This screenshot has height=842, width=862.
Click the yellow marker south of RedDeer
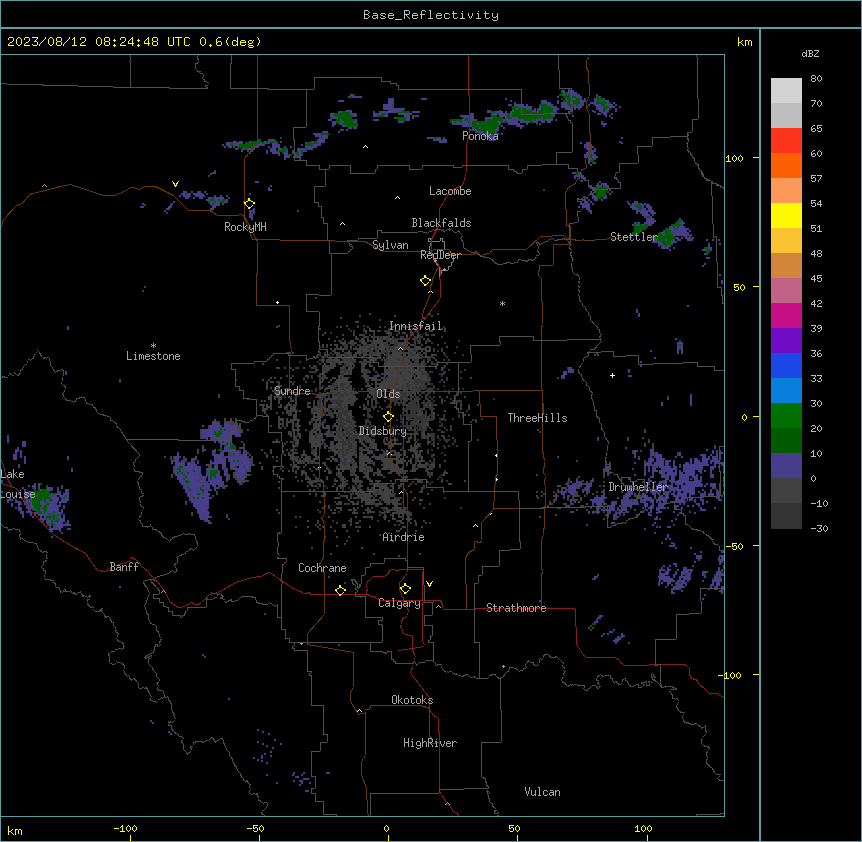pos(425,281)
